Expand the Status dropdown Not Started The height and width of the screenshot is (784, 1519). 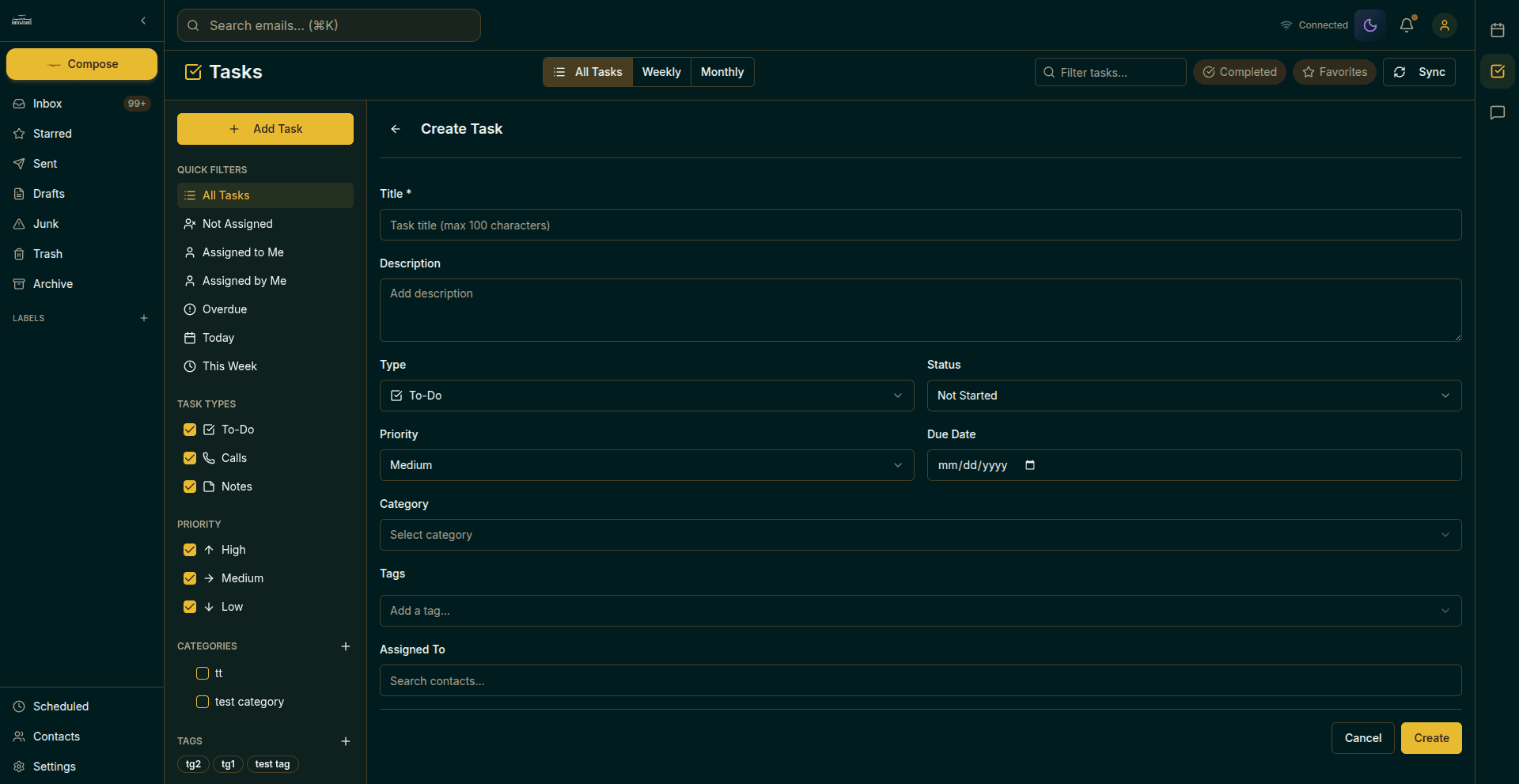(1193, 396)
